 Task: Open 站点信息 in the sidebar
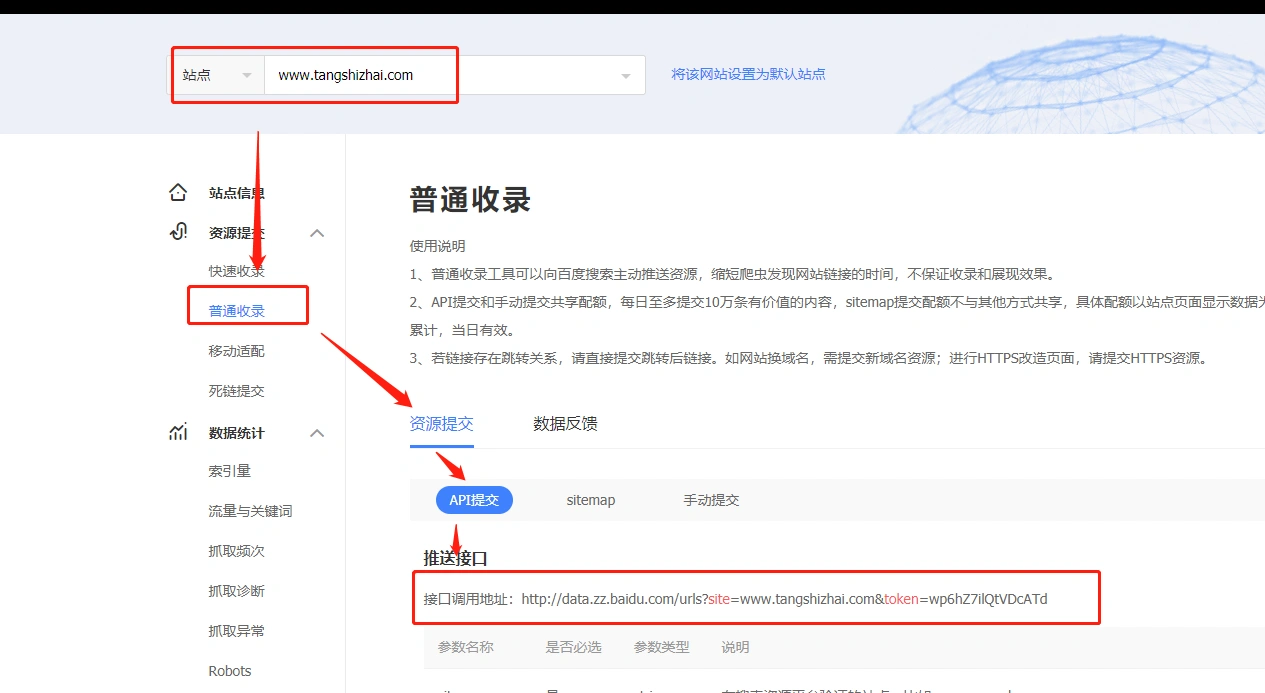pos(237,193)
